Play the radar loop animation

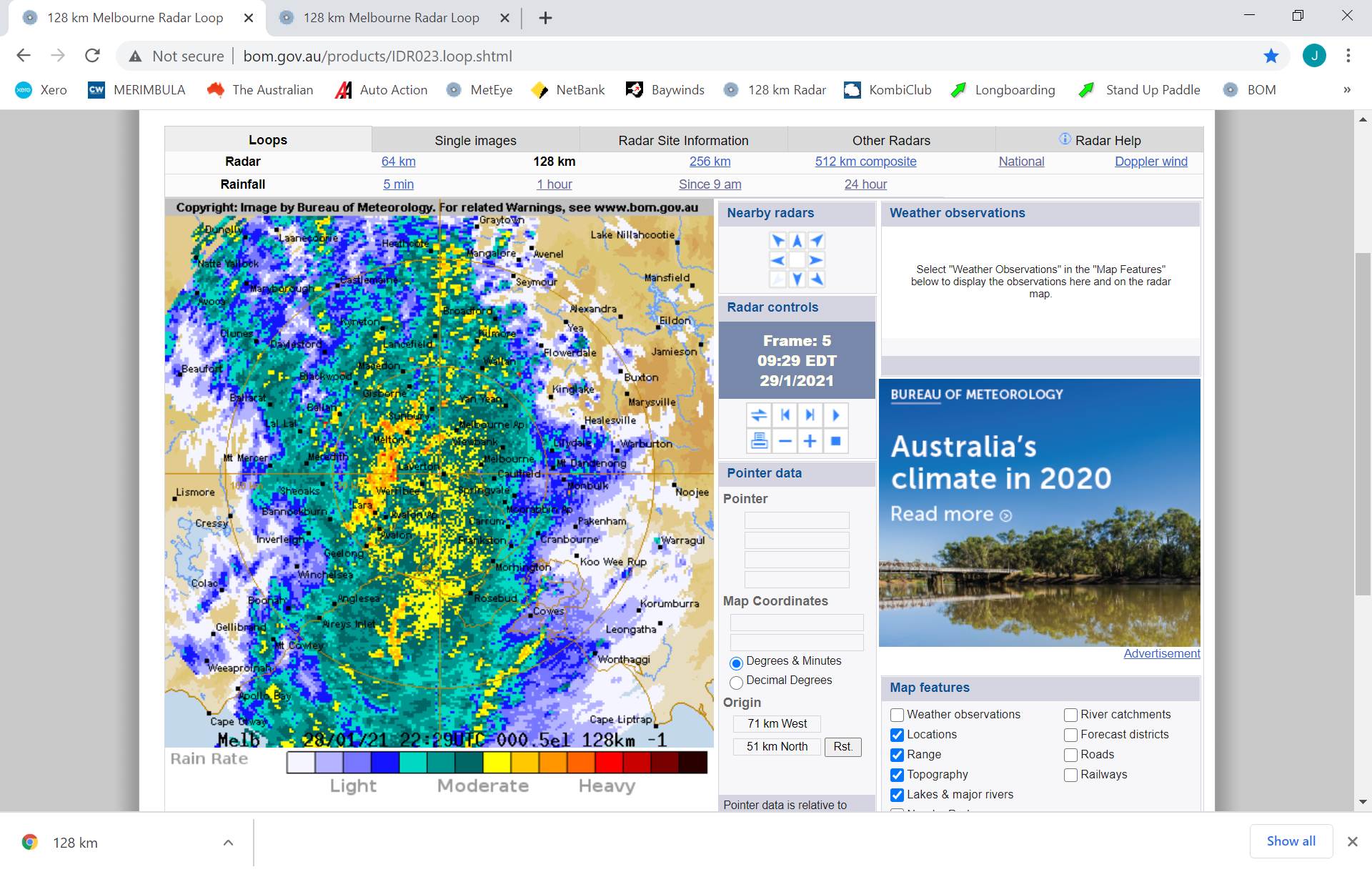pos(836,415)
